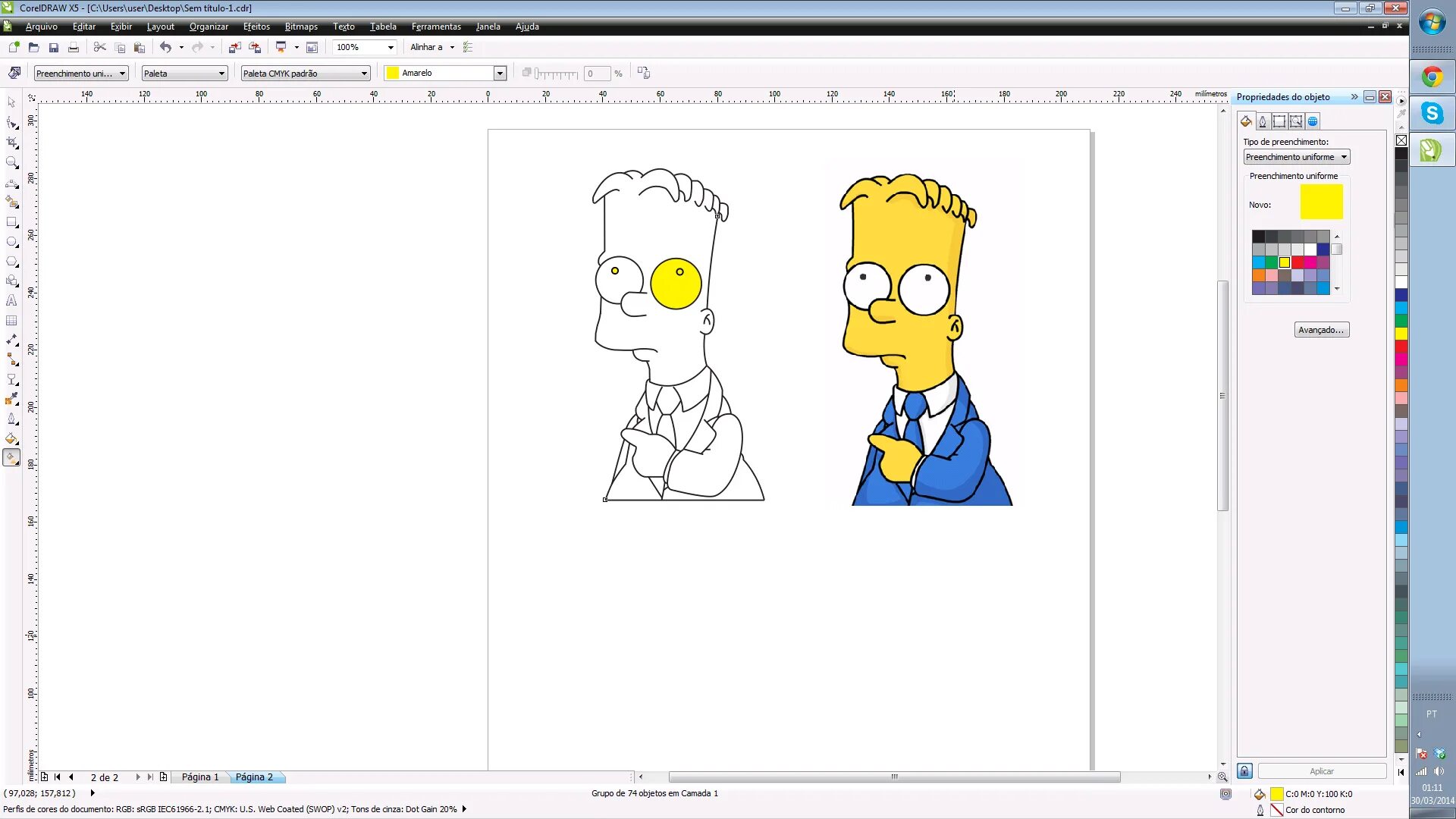This screenshot has width=1456, height=819.
Task: Choose the Ellipse tool
Action: [11, 242]
